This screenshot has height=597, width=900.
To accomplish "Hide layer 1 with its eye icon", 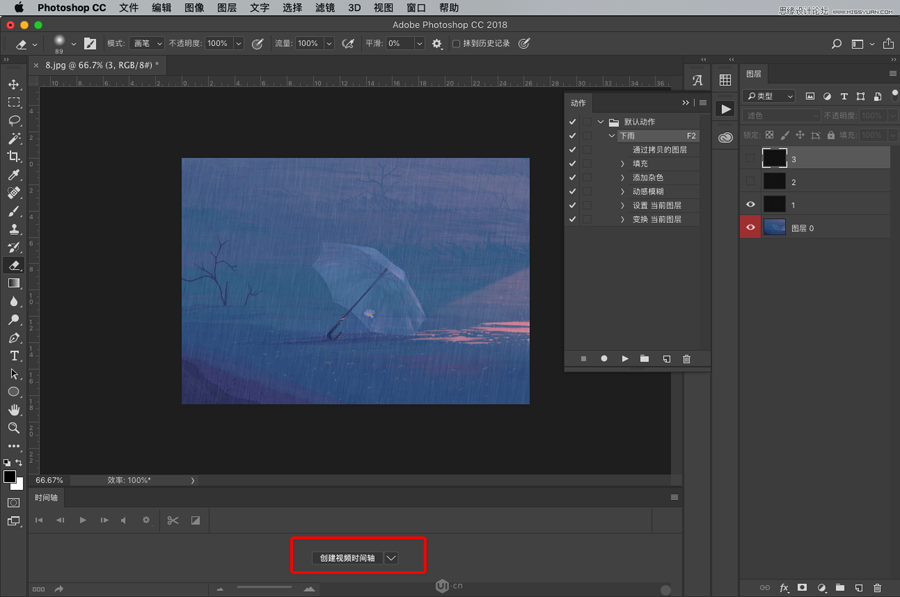I will pos(751,204).
